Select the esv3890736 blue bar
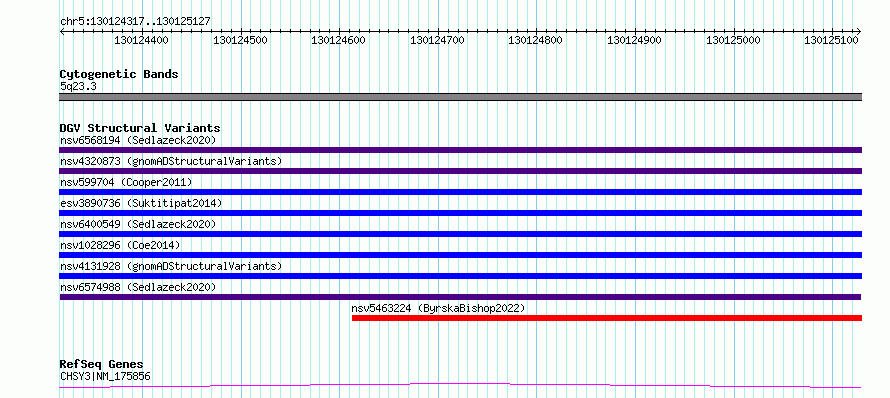 click(460, 213)
